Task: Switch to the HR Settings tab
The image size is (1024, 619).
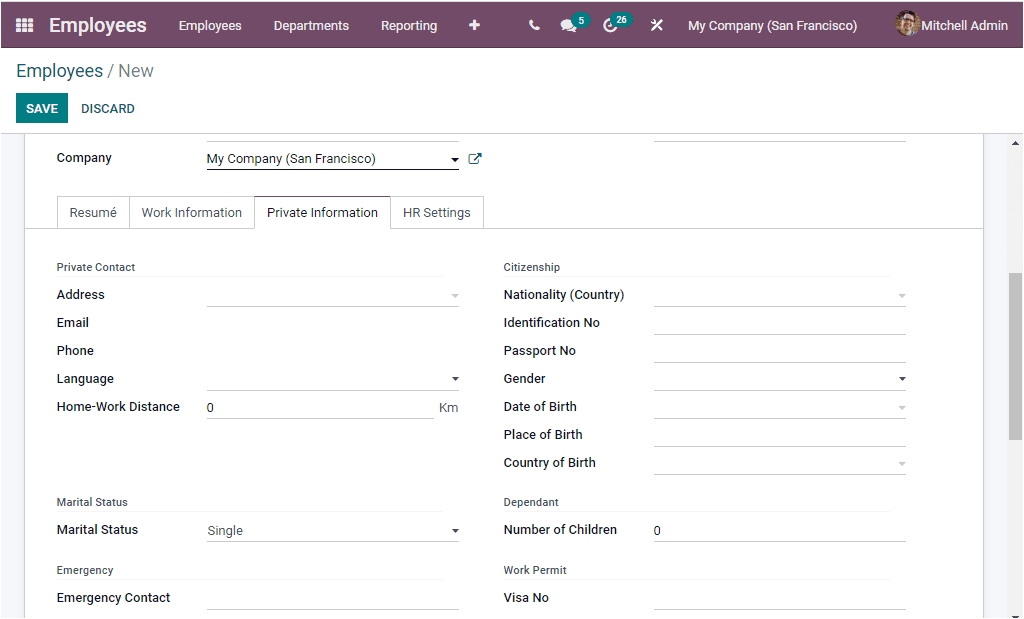Action: [436, 212]
